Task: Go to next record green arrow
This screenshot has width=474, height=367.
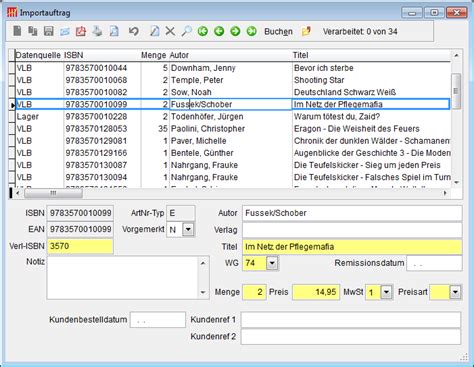Action: point(235,31)
